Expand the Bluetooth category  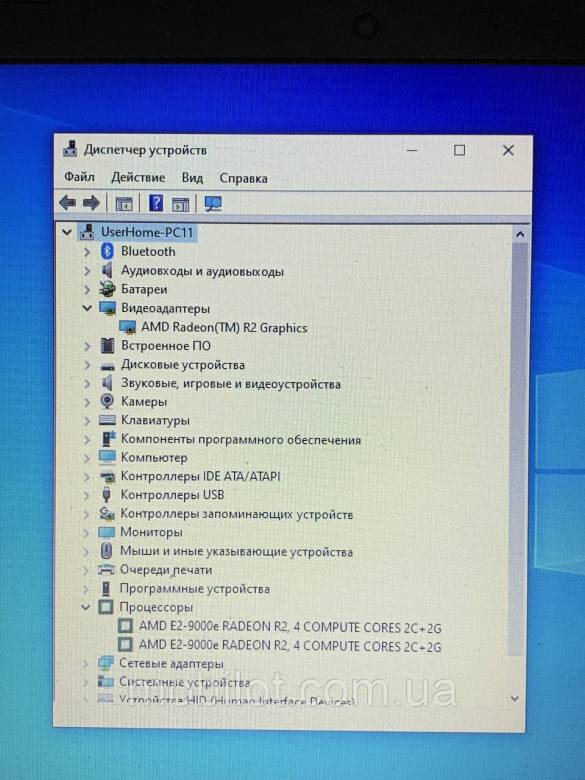pos(87,252)
